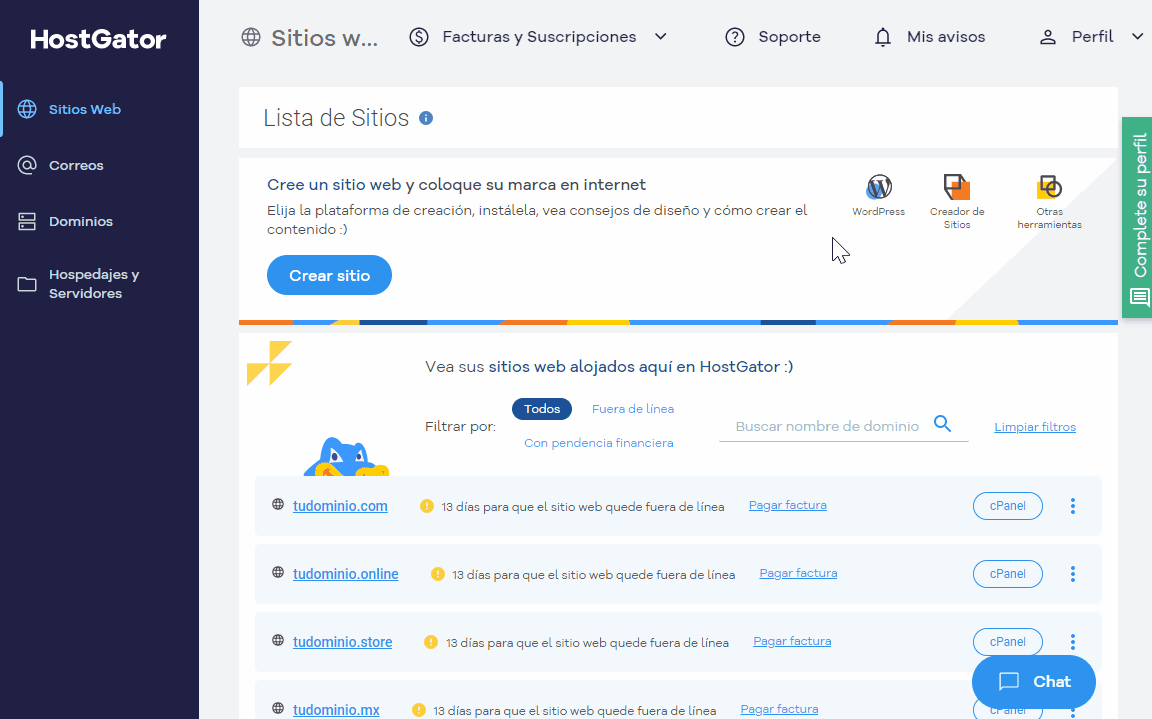Click Pagar factura for tudominio.store
1152x719 pixels.
pos(792,641)
